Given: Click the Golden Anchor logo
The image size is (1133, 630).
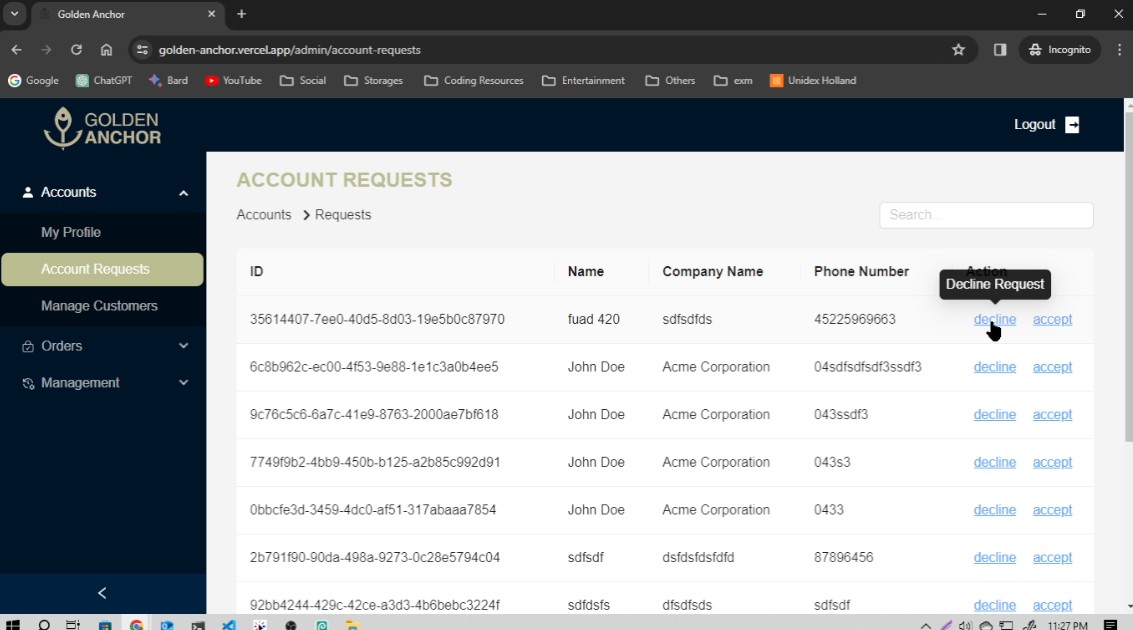Looking at the screenshot, I should 102,128.
